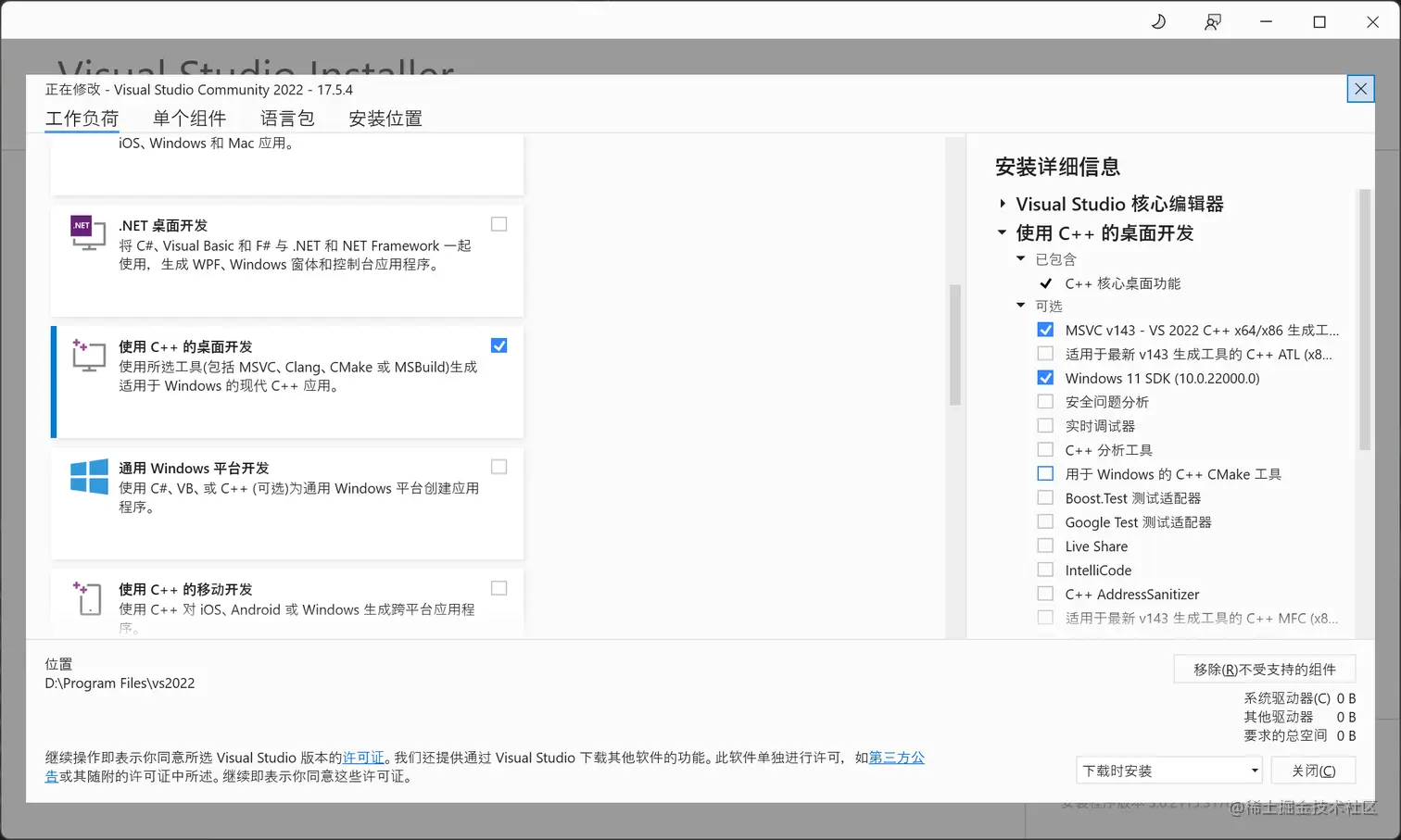Open the 许可证 link
This screenshot has height=840, width=1401.
click(363, 757)
